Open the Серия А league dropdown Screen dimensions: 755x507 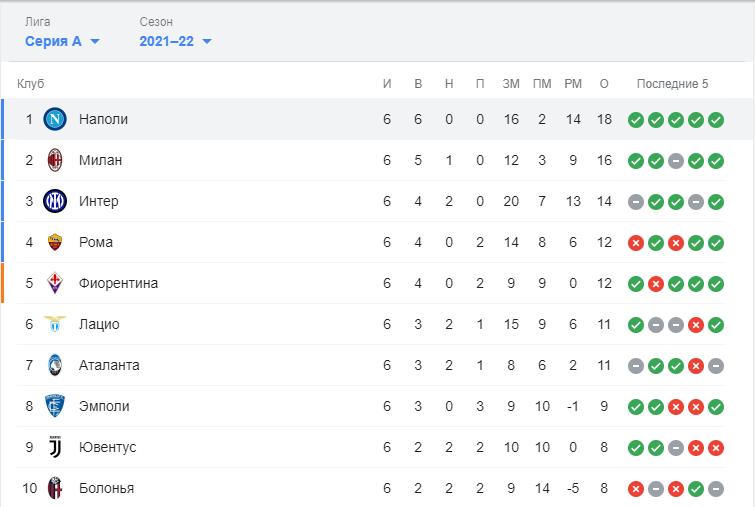click(x=62, y=41)
